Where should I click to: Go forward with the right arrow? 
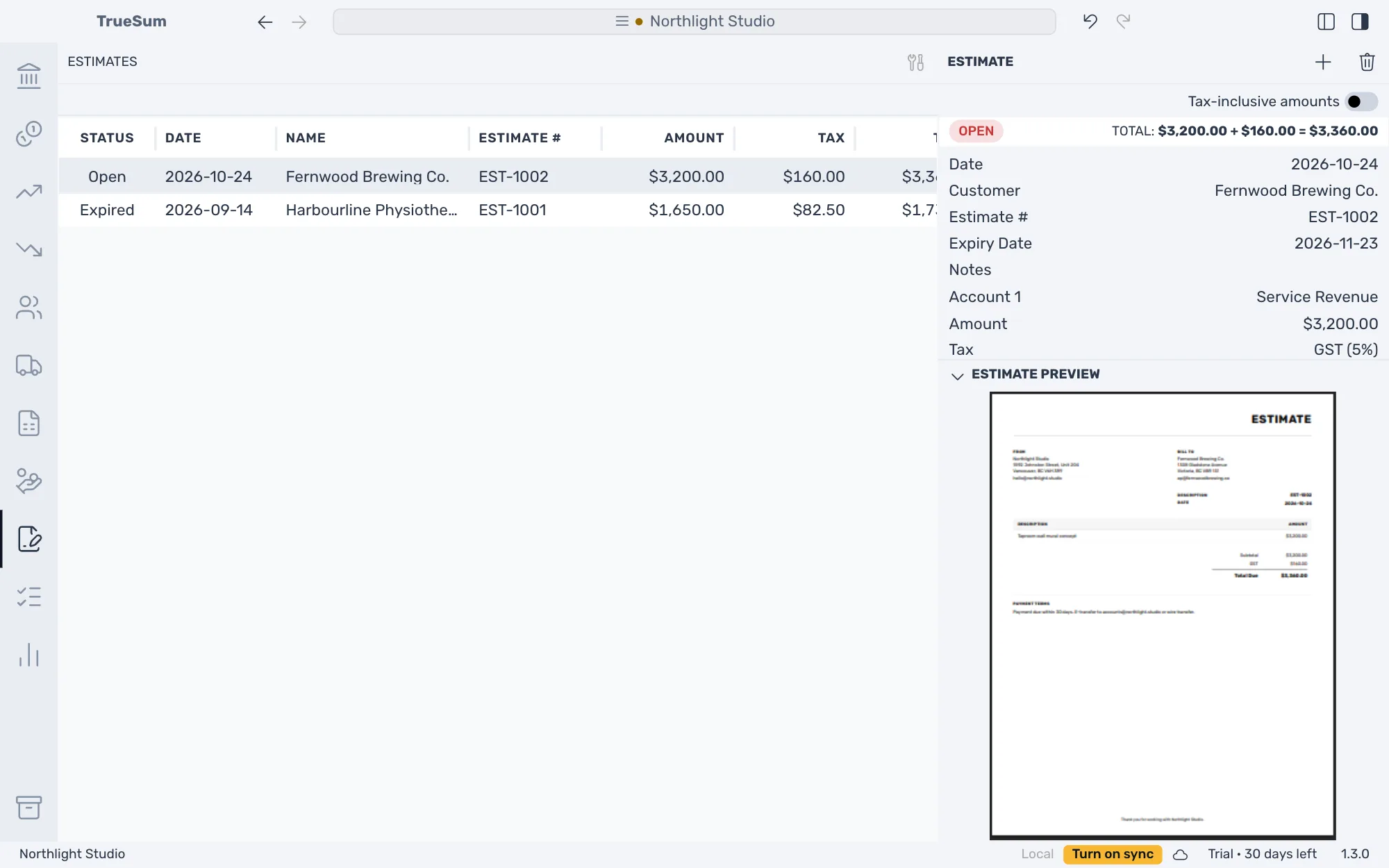[x=299, y=22]
